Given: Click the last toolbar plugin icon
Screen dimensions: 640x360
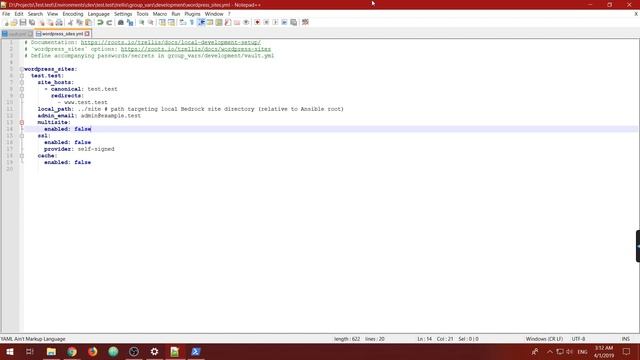Looking at the screenshot, I should [x=305, y=22].
